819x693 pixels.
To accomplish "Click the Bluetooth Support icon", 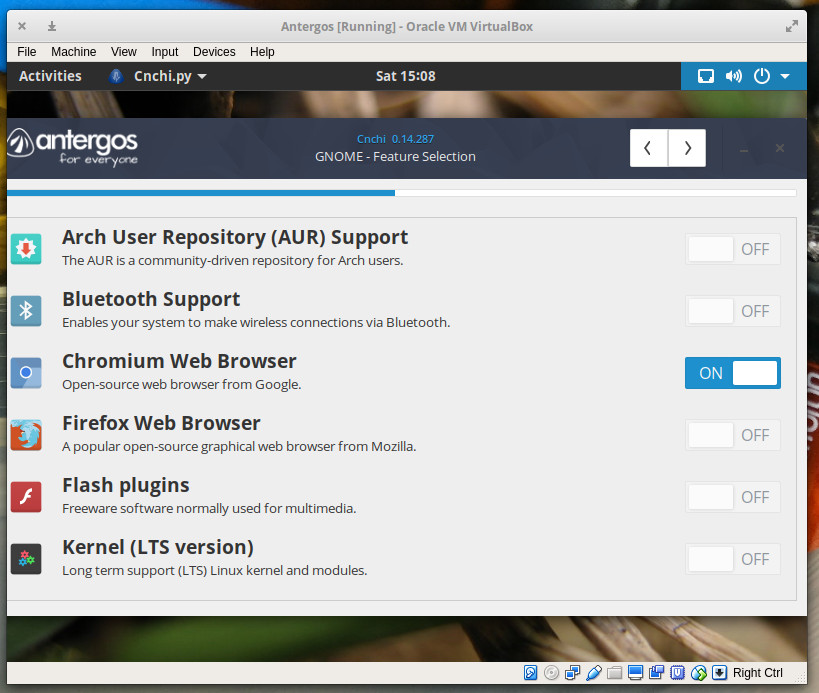I will click(26, 311).
